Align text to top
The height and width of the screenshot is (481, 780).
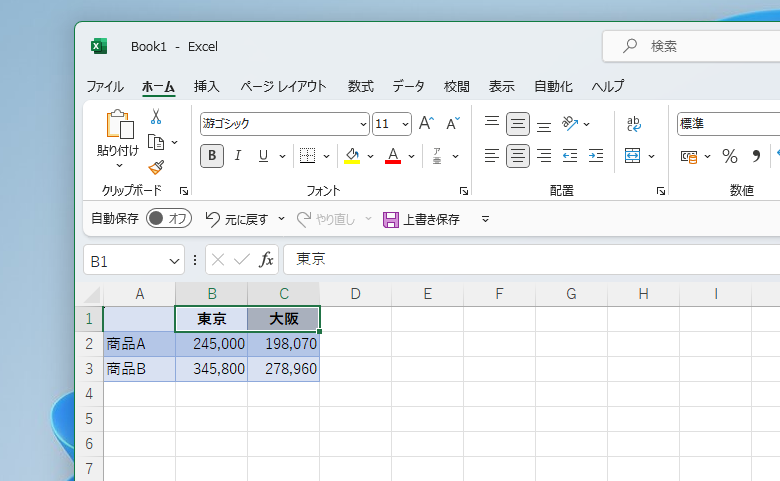tap(491, 124)
